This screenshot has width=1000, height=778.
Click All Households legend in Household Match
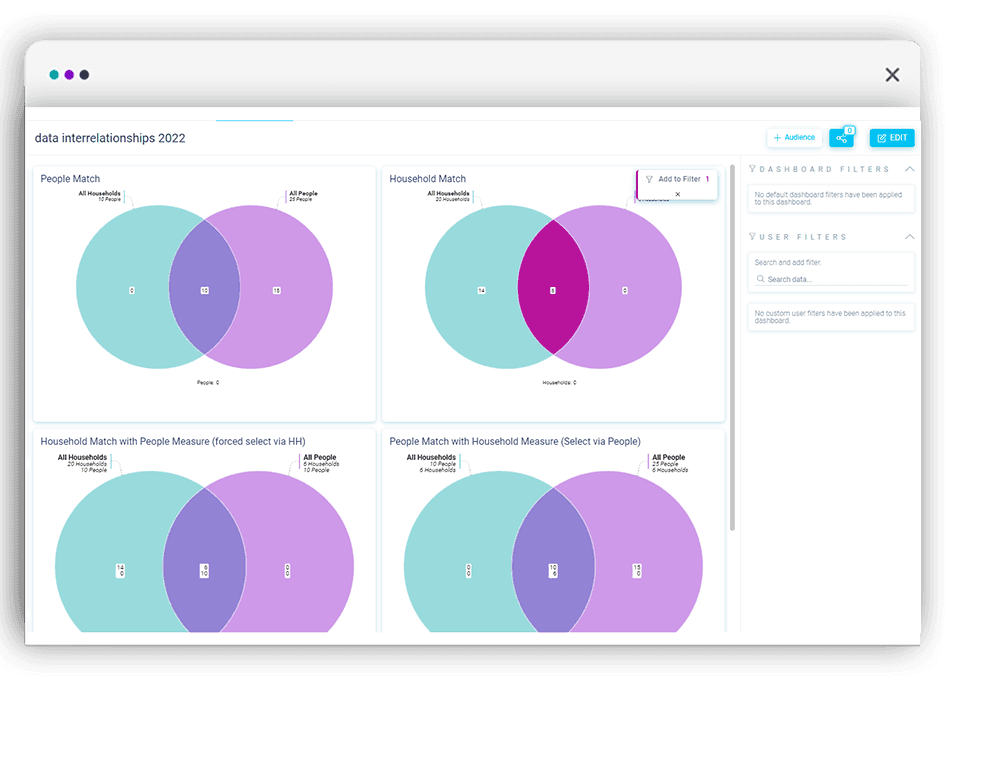pos(448,194)
